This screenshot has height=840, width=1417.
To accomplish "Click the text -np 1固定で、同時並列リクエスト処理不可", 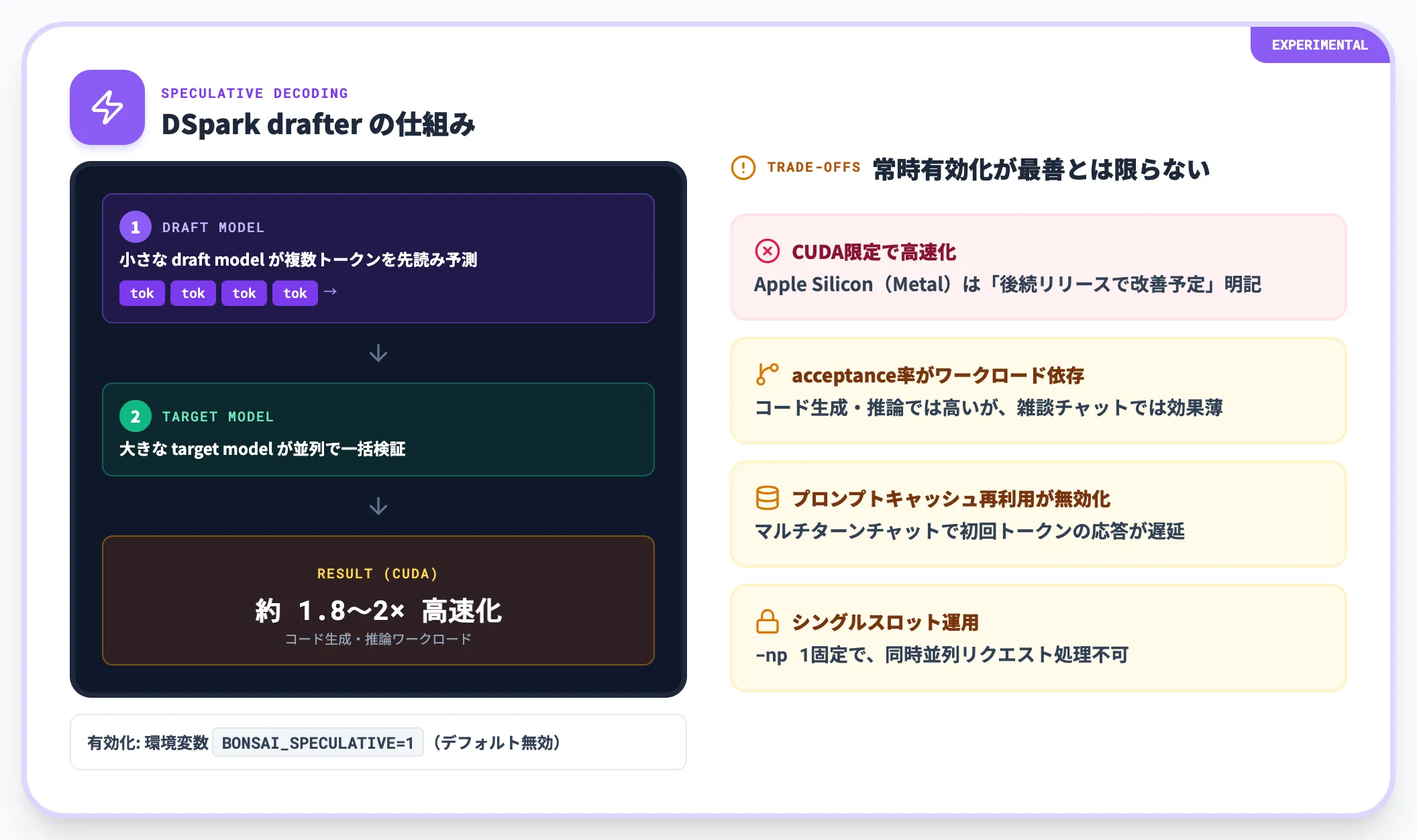I will 942,655.
